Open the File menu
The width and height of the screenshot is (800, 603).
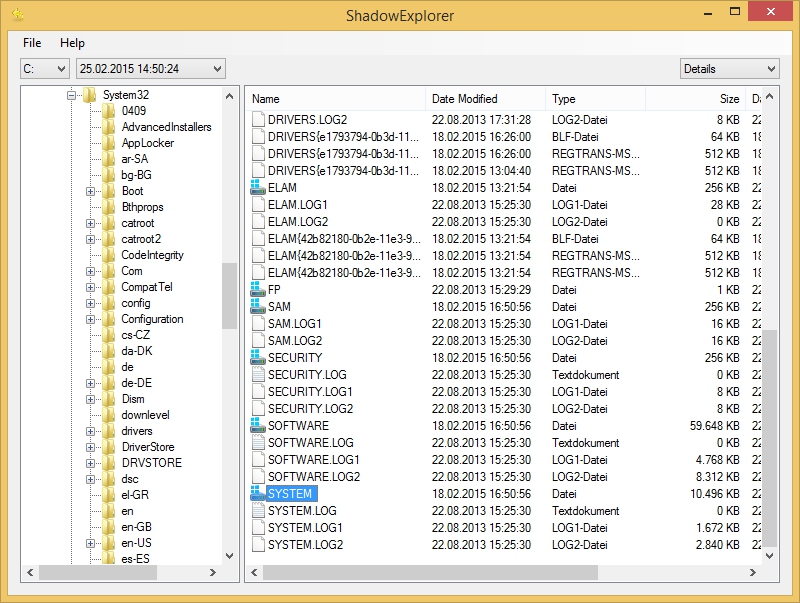tap(32, 43)
